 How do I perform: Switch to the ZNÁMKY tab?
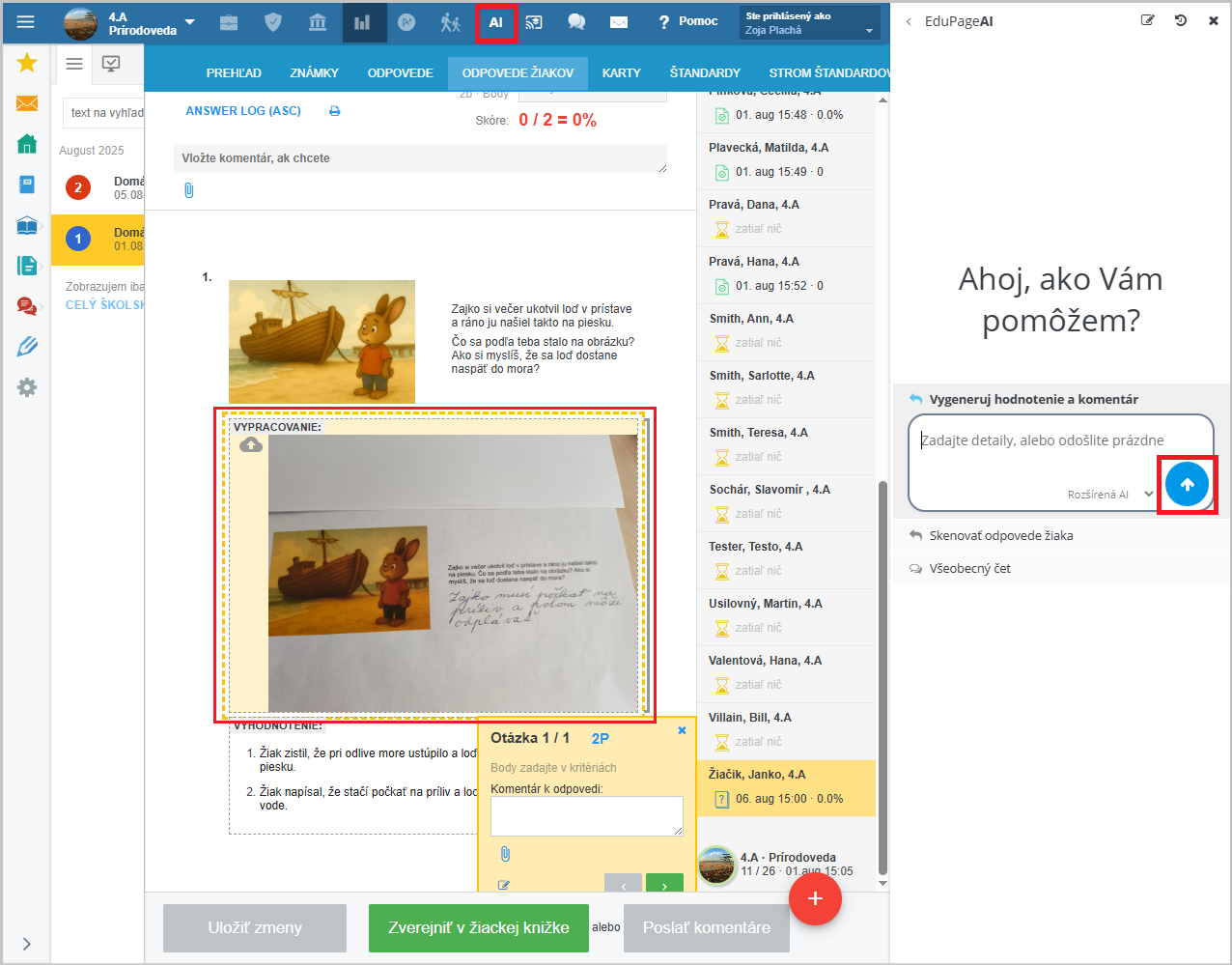314,72
